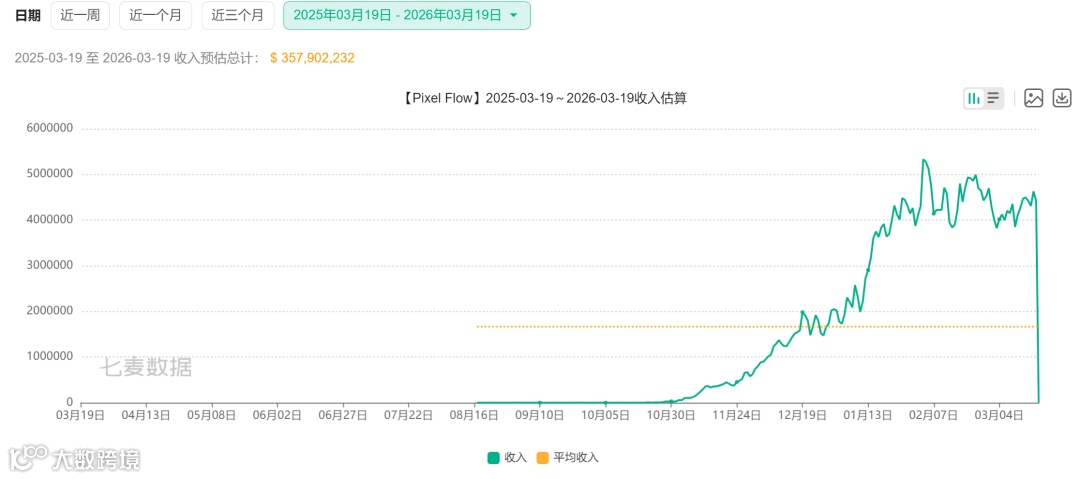
Task: Click the 06月27日 x-axis label
Action: pyautogui.click(x=343, y=416)
